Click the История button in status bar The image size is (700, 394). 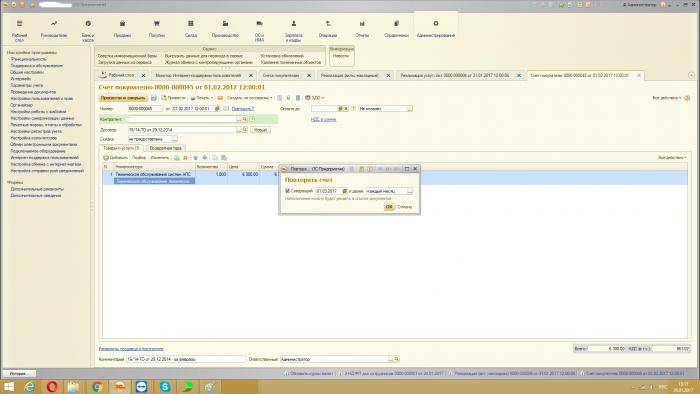pos(19,373)
